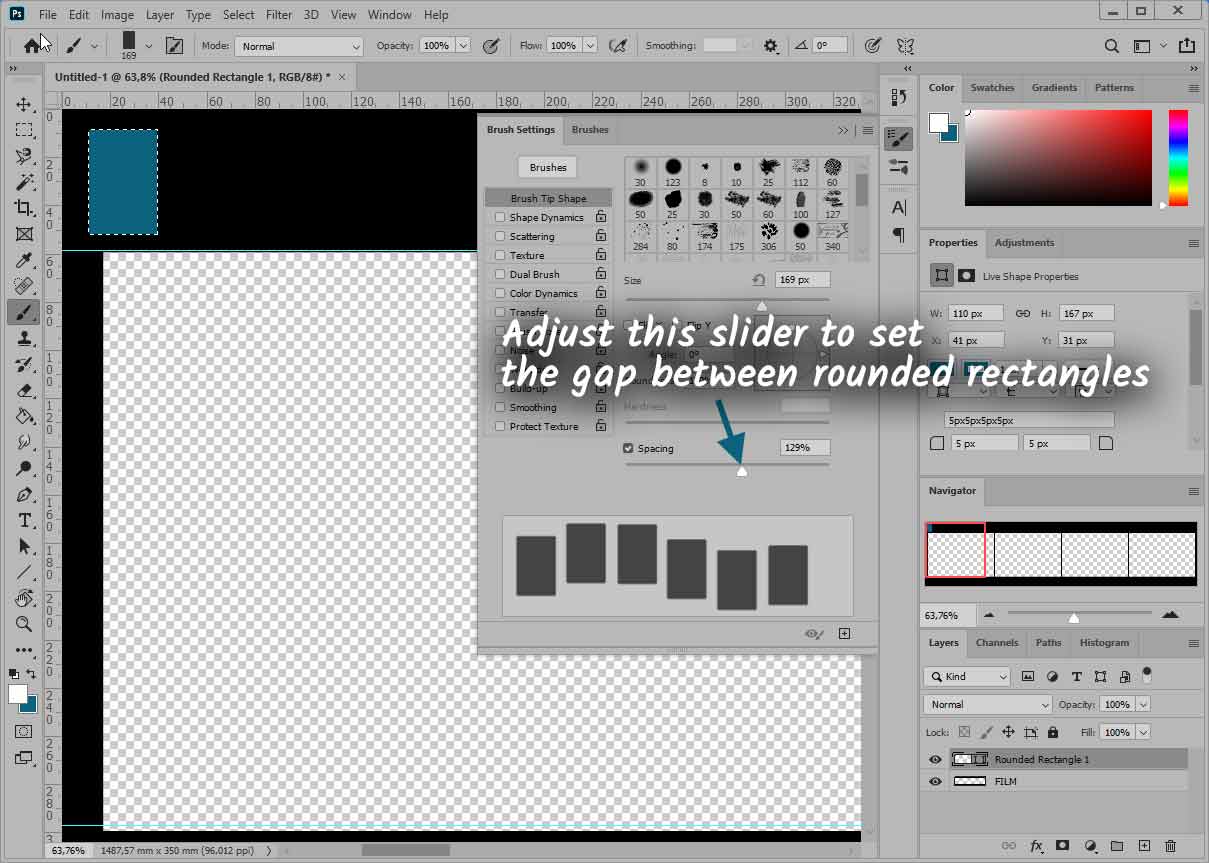Select the Hand tool
The image size is (1209, 863).
[24, 598]
